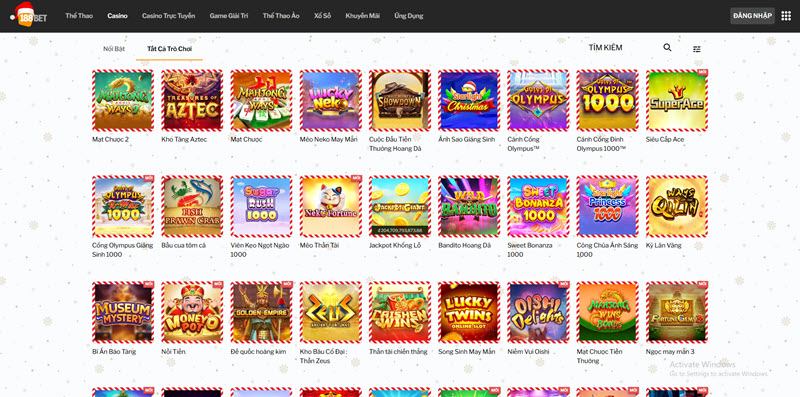
Task: Open Khuyến Mãi promotions page
Action: point(362,16)
